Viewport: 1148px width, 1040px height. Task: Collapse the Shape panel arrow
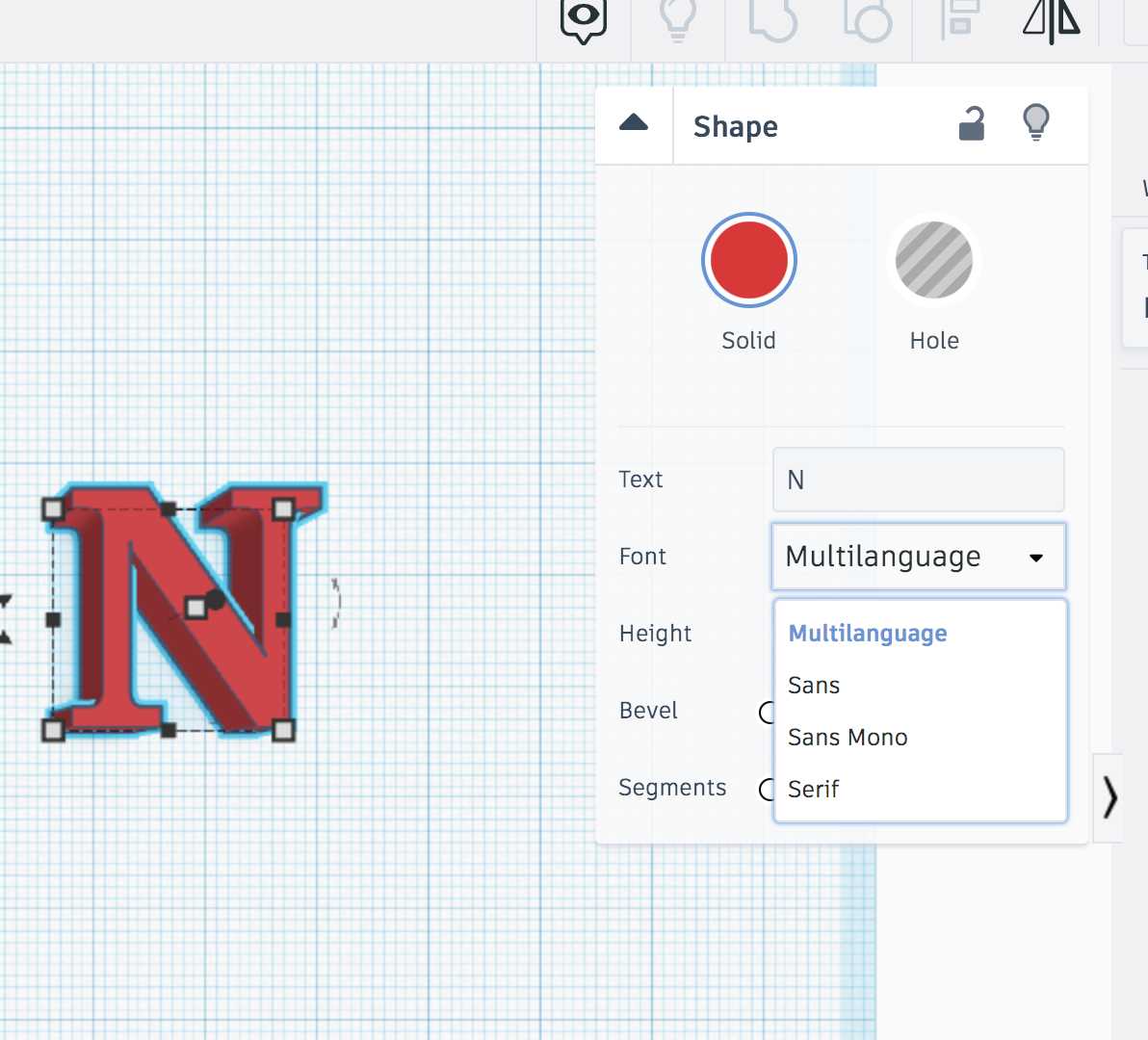point(634,122)
